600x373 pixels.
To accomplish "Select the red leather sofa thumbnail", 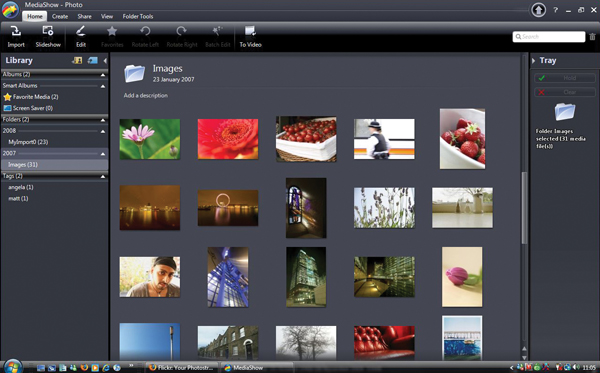I will pos(384,343).
